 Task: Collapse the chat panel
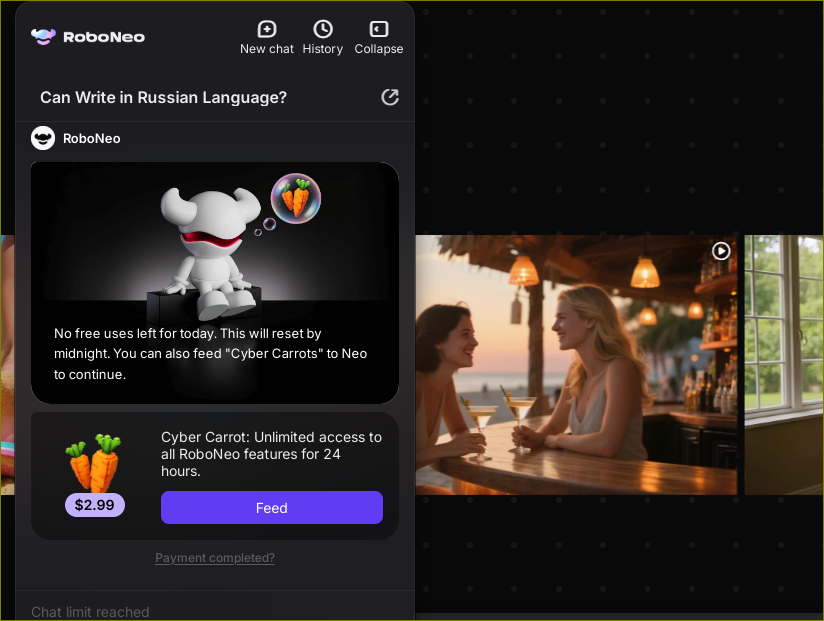coord(378,37)
